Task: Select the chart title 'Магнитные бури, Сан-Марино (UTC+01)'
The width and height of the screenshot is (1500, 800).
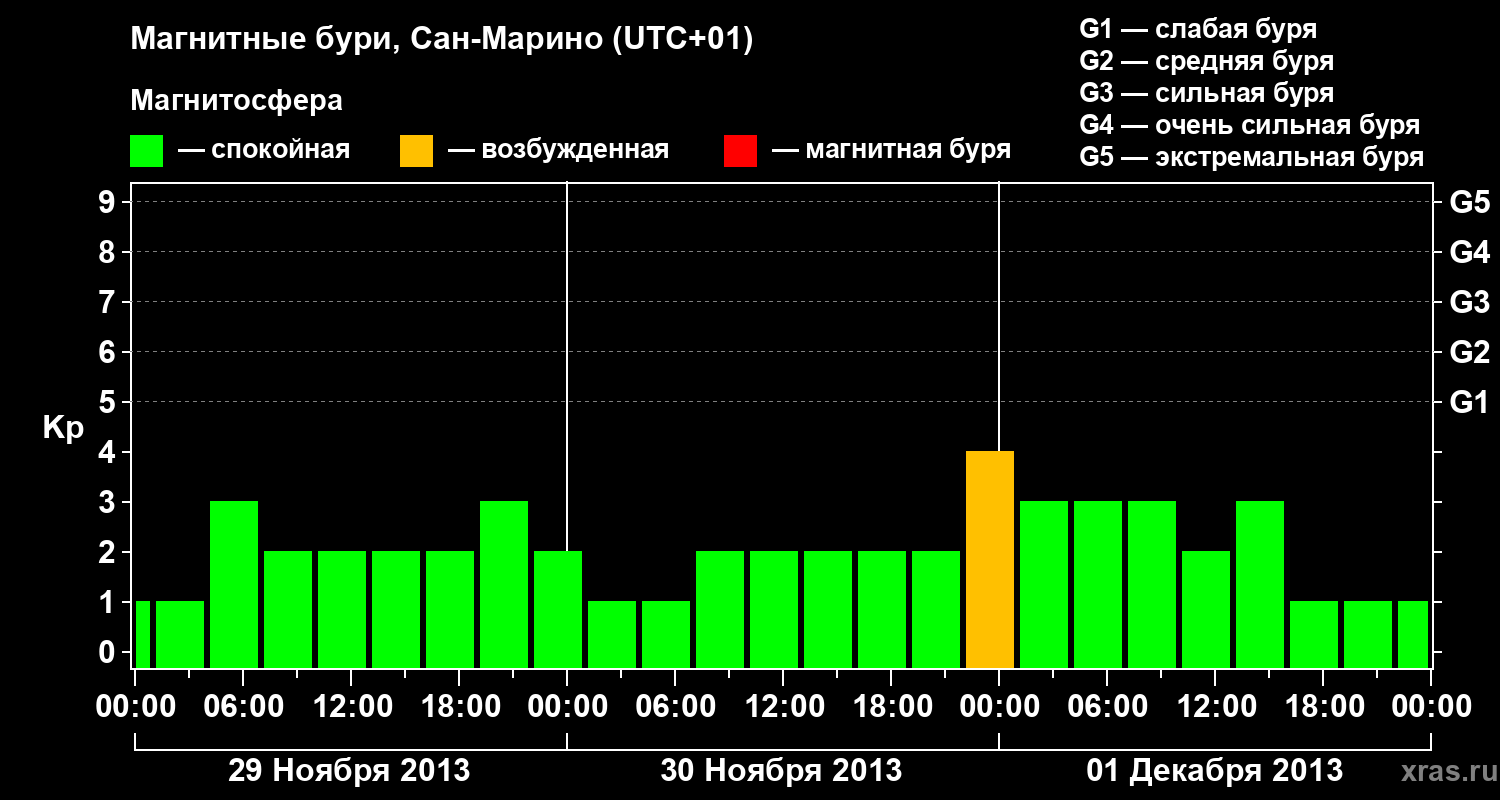Action: [x=441, y=40]
